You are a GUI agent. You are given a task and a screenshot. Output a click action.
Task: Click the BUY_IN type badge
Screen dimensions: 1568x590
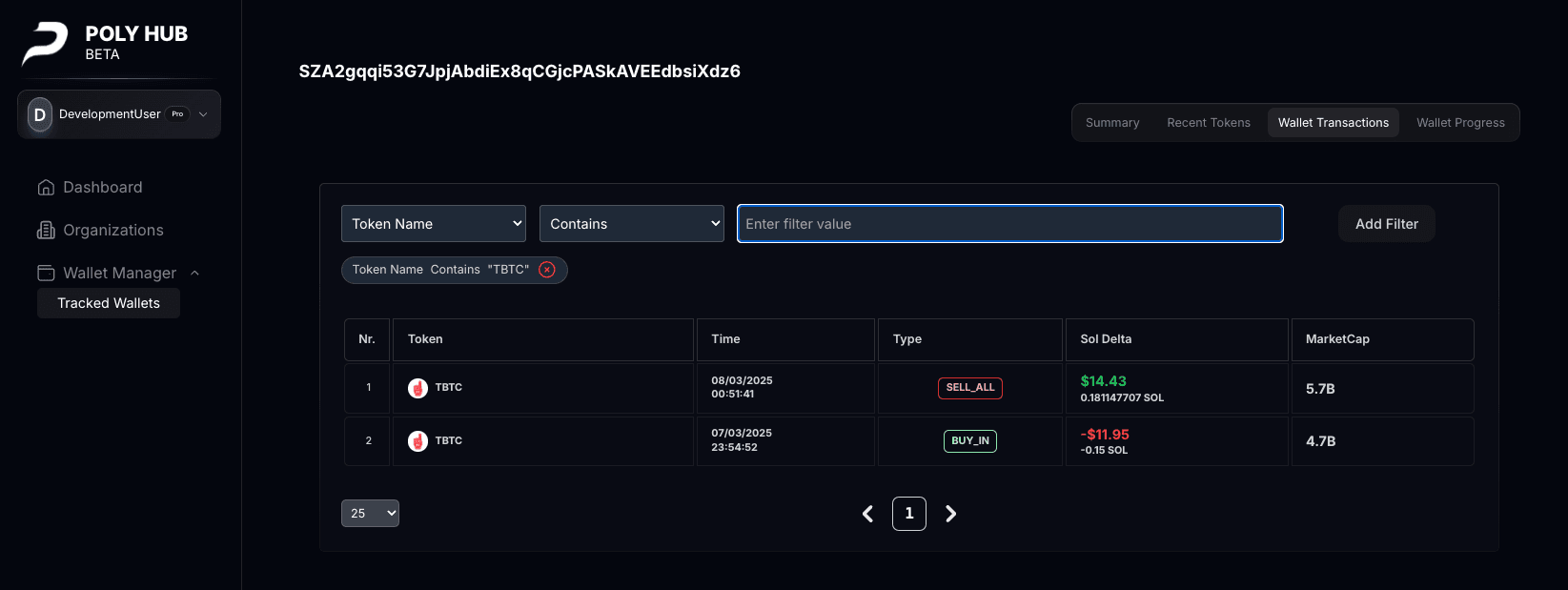(x=970, y=441)
